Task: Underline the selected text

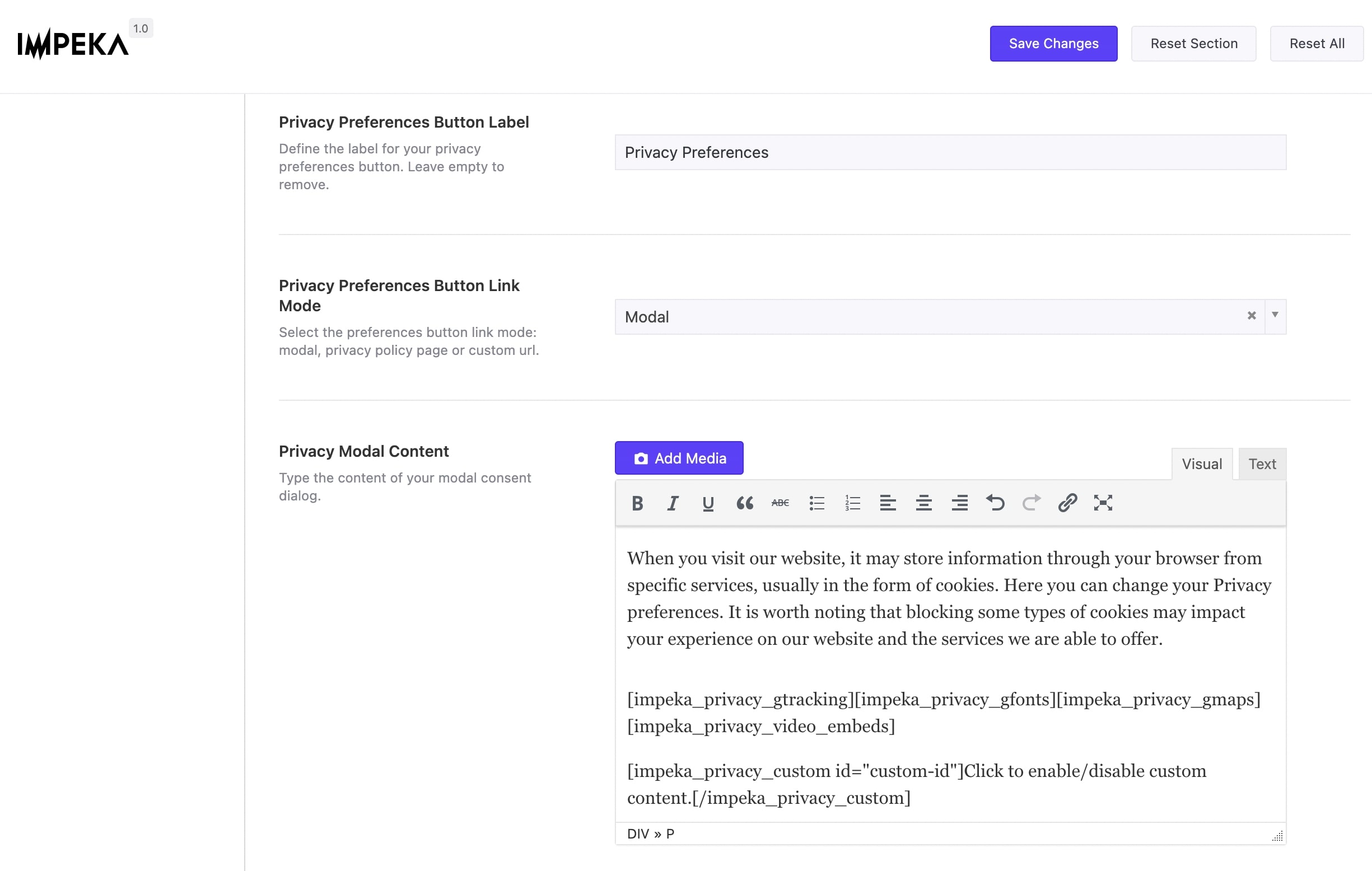Action: 708,503
